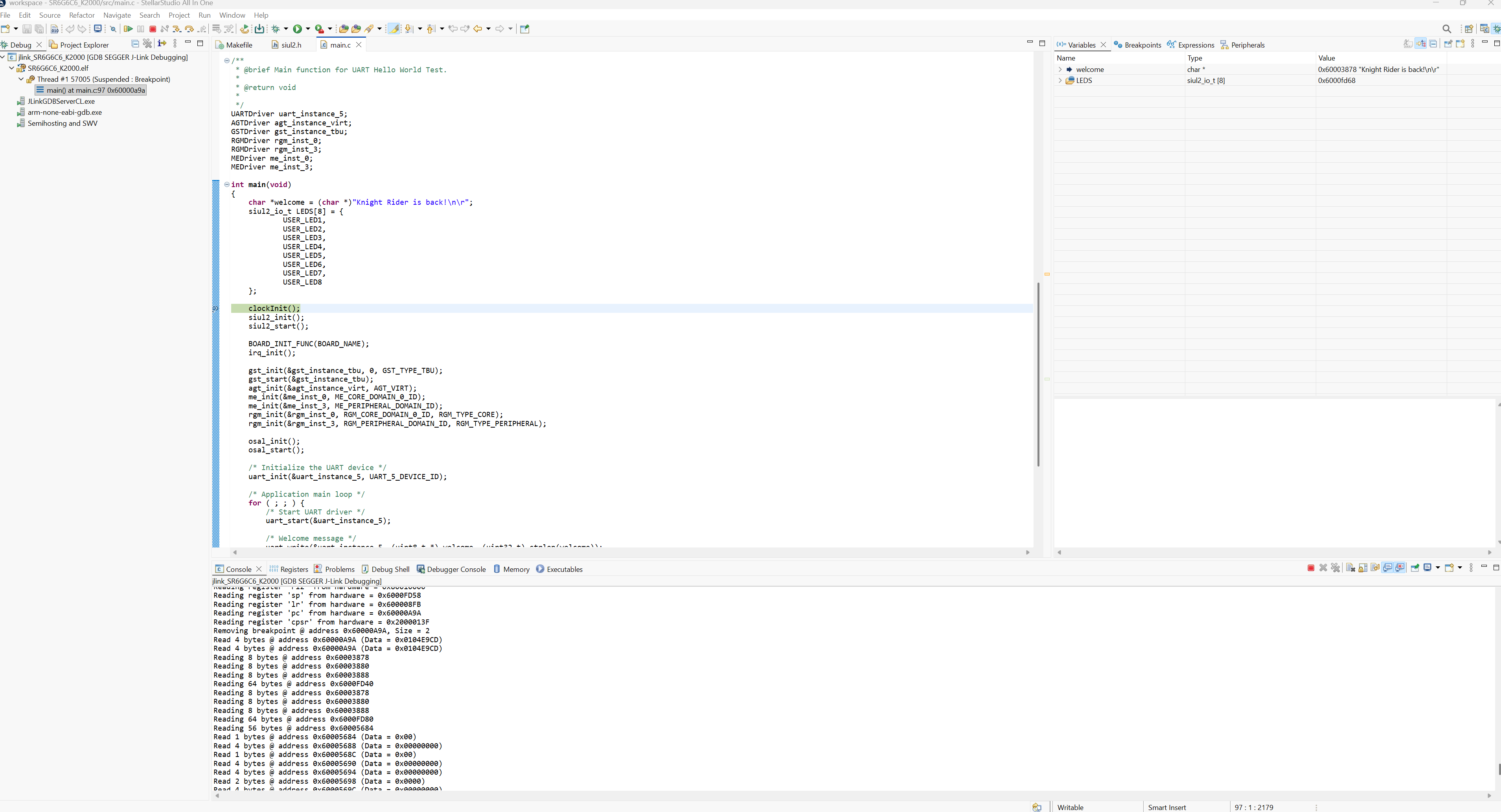The height and width of the screenshot is (812, 1501).
Task: Click the Debug bug launch icon
Action: tap(276, 29)
